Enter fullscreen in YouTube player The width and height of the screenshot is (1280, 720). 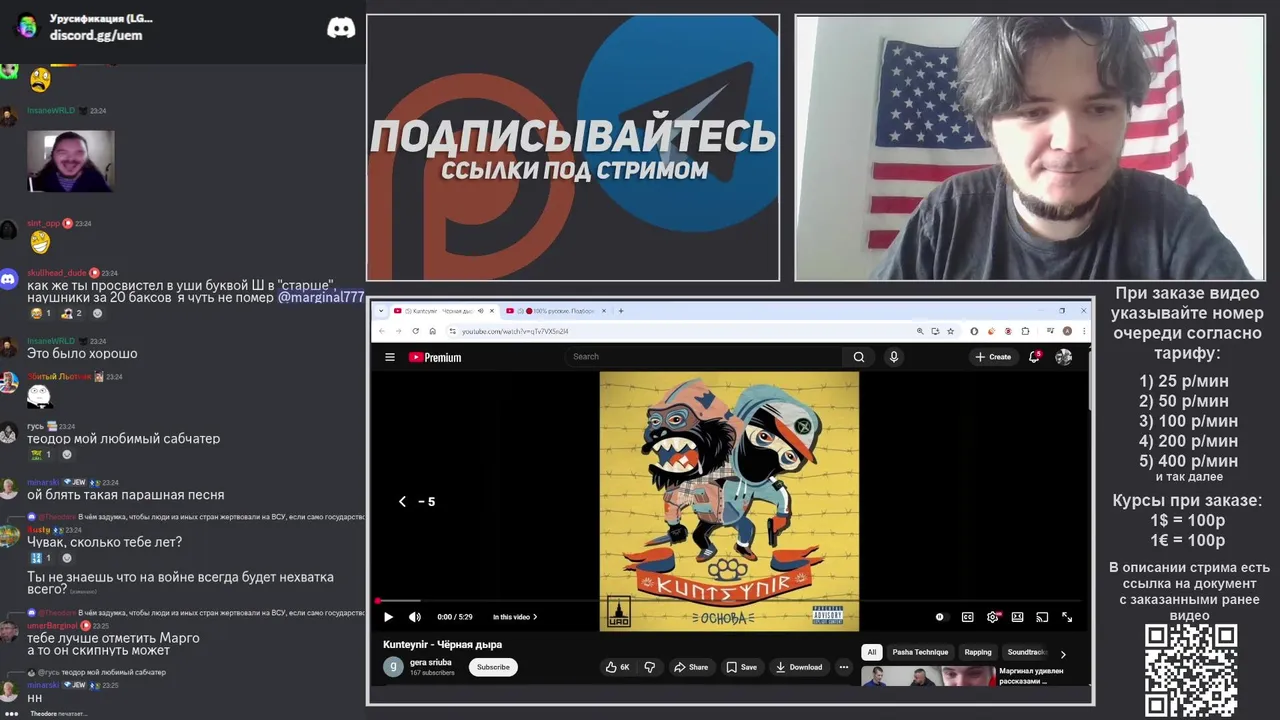(x=1067, y=617)
